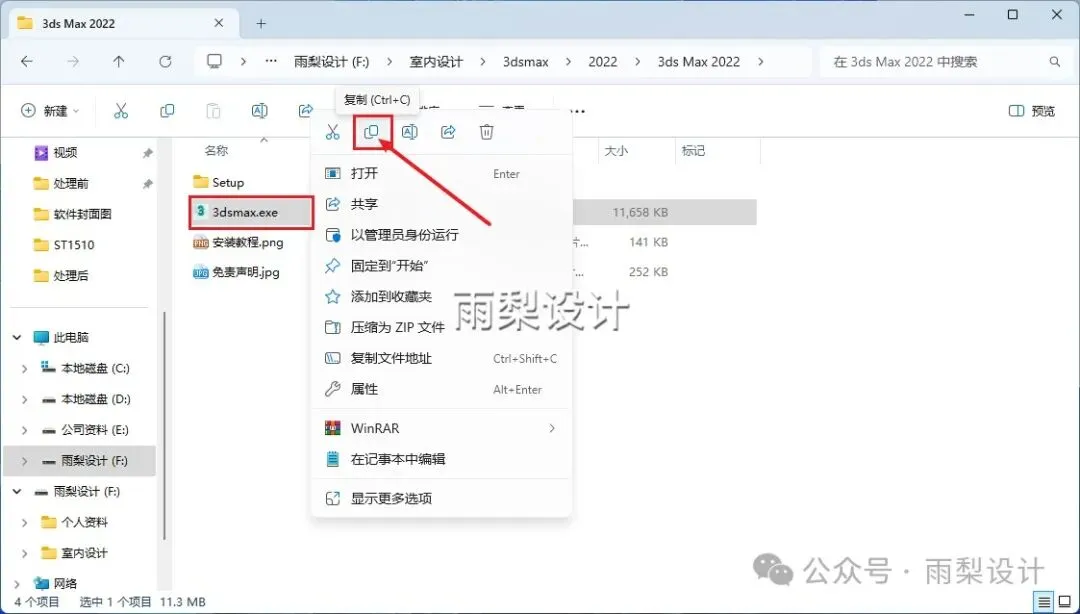Choose Run as administrator (以管理员身份运行)
The width and height of the screenshot is (1080, 614).
tap(441, 235)
